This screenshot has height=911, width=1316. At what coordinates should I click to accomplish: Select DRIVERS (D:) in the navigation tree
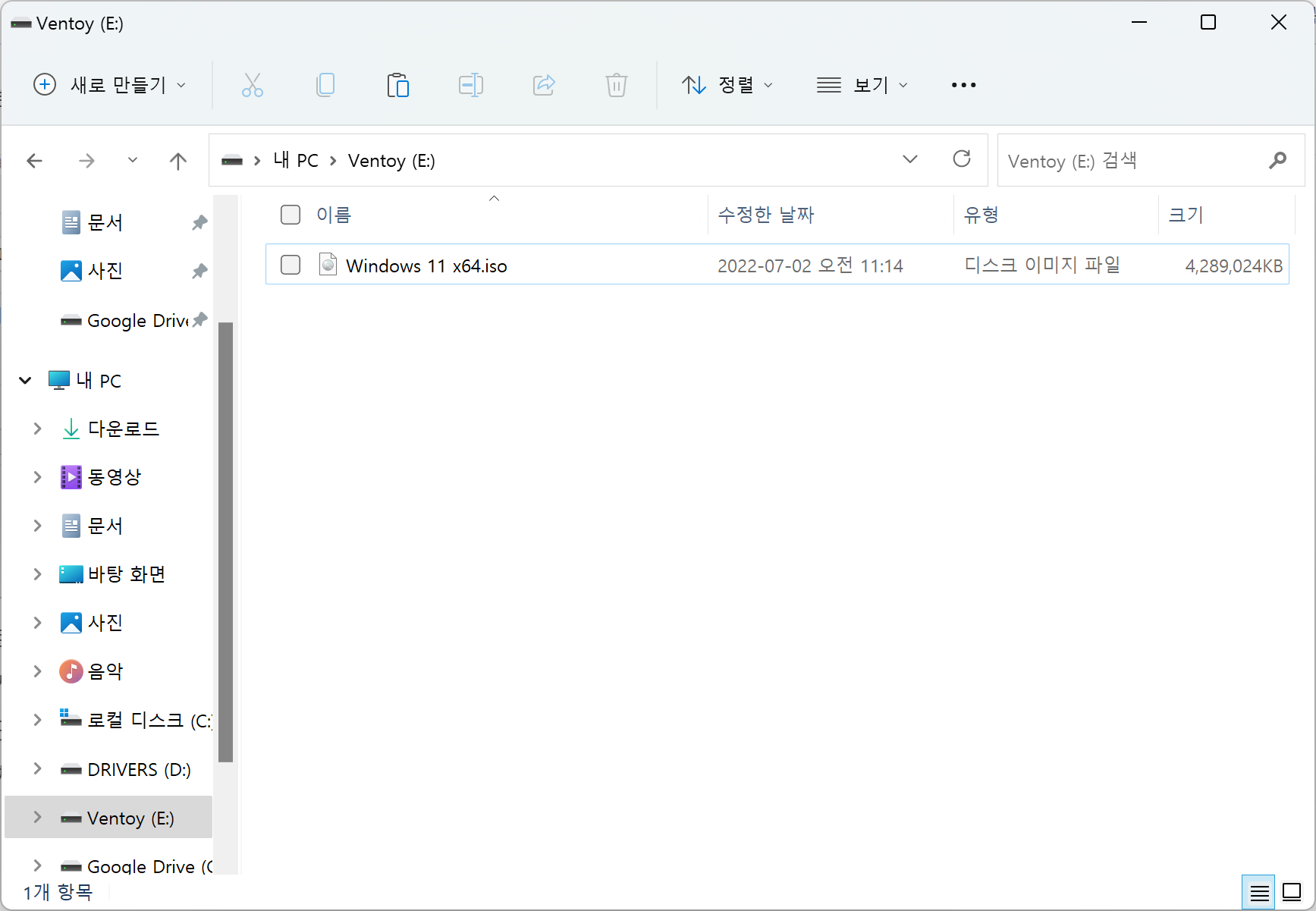coord(139,769)
